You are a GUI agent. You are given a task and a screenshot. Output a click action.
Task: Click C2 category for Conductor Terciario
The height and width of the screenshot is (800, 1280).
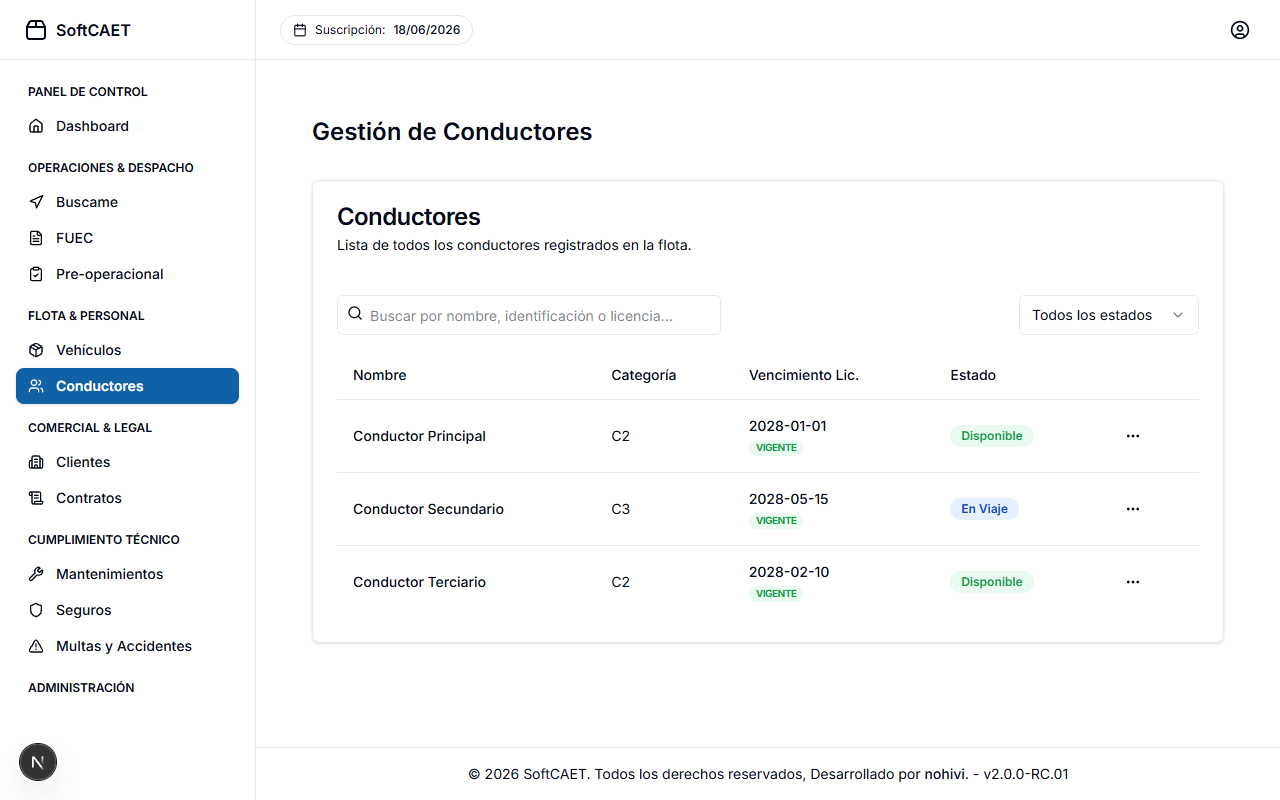pyautogui.click(x=621, y=582)
